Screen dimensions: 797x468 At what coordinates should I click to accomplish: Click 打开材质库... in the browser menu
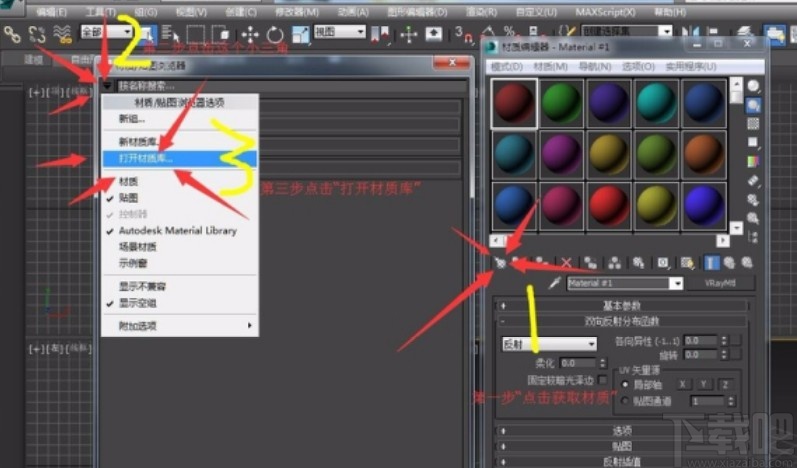tap(180, 159)
